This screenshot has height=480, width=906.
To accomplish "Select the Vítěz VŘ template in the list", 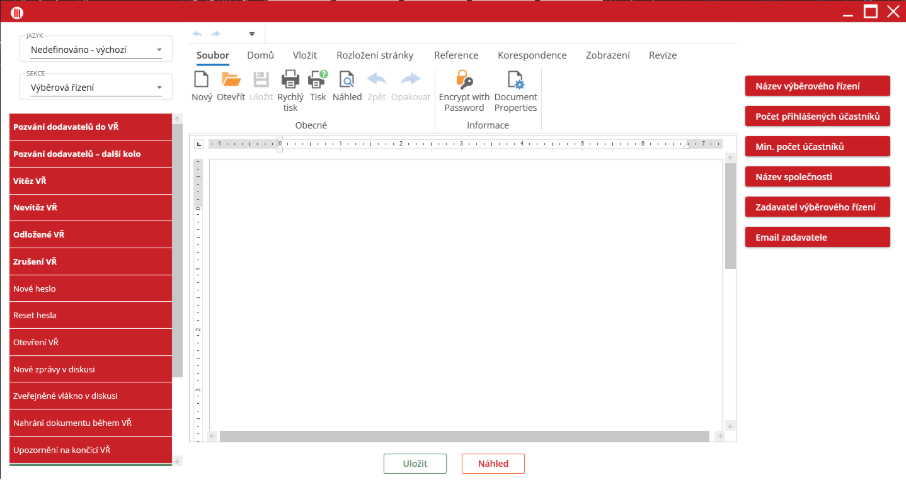I will pyautogui.click(x=90, y=181).
